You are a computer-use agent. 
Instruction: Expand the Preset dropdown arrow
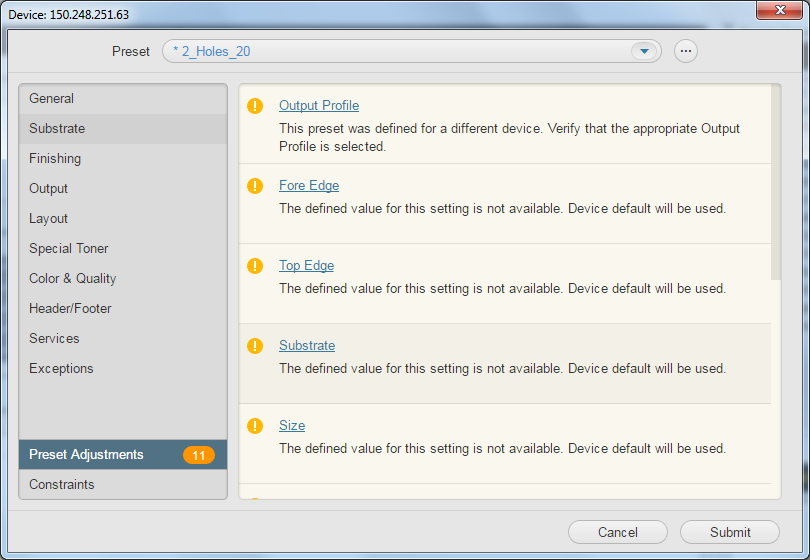tap(644, 51)
